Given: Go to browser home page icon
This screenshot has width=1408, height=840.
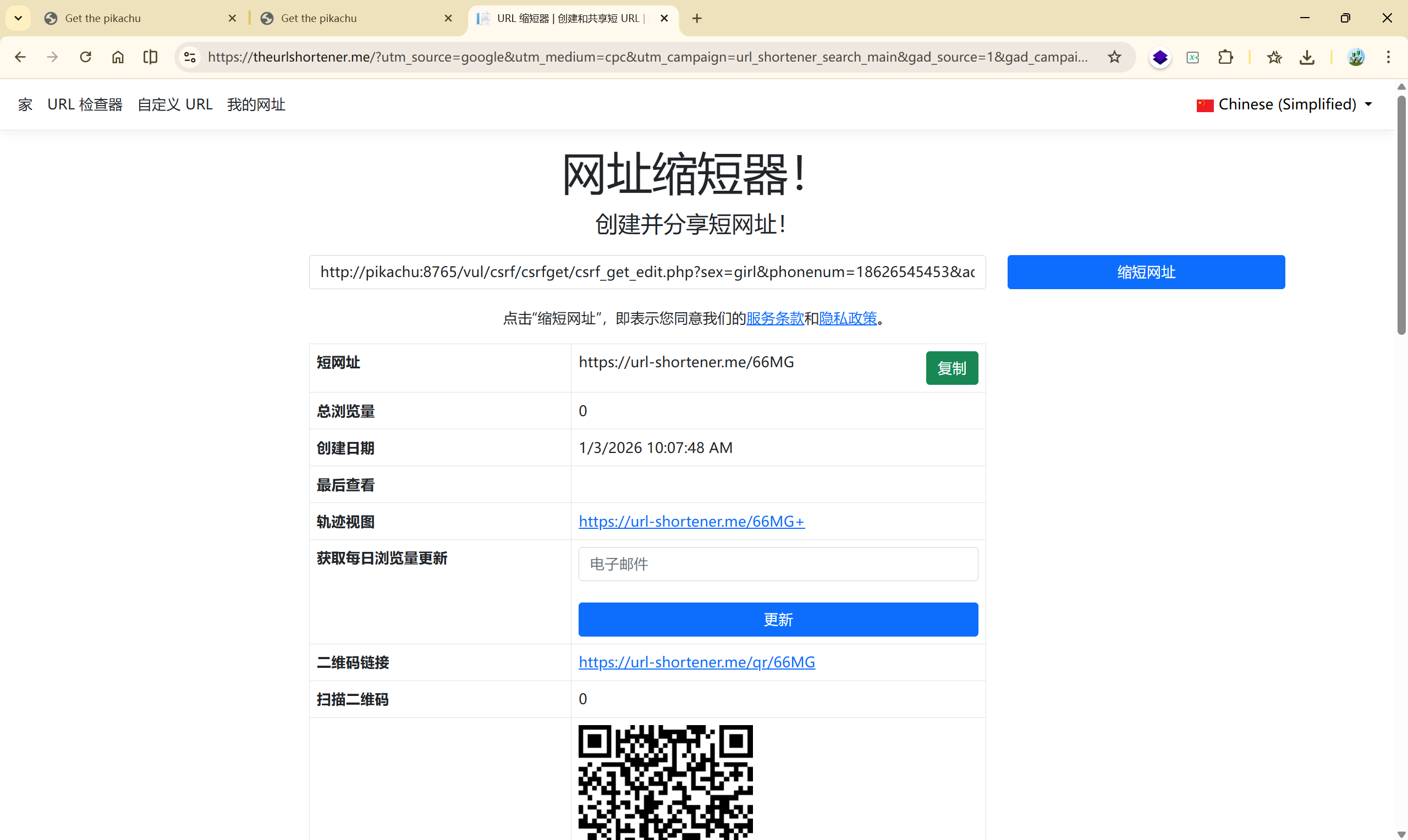Looking at the screenshot, I should [118, 57].
